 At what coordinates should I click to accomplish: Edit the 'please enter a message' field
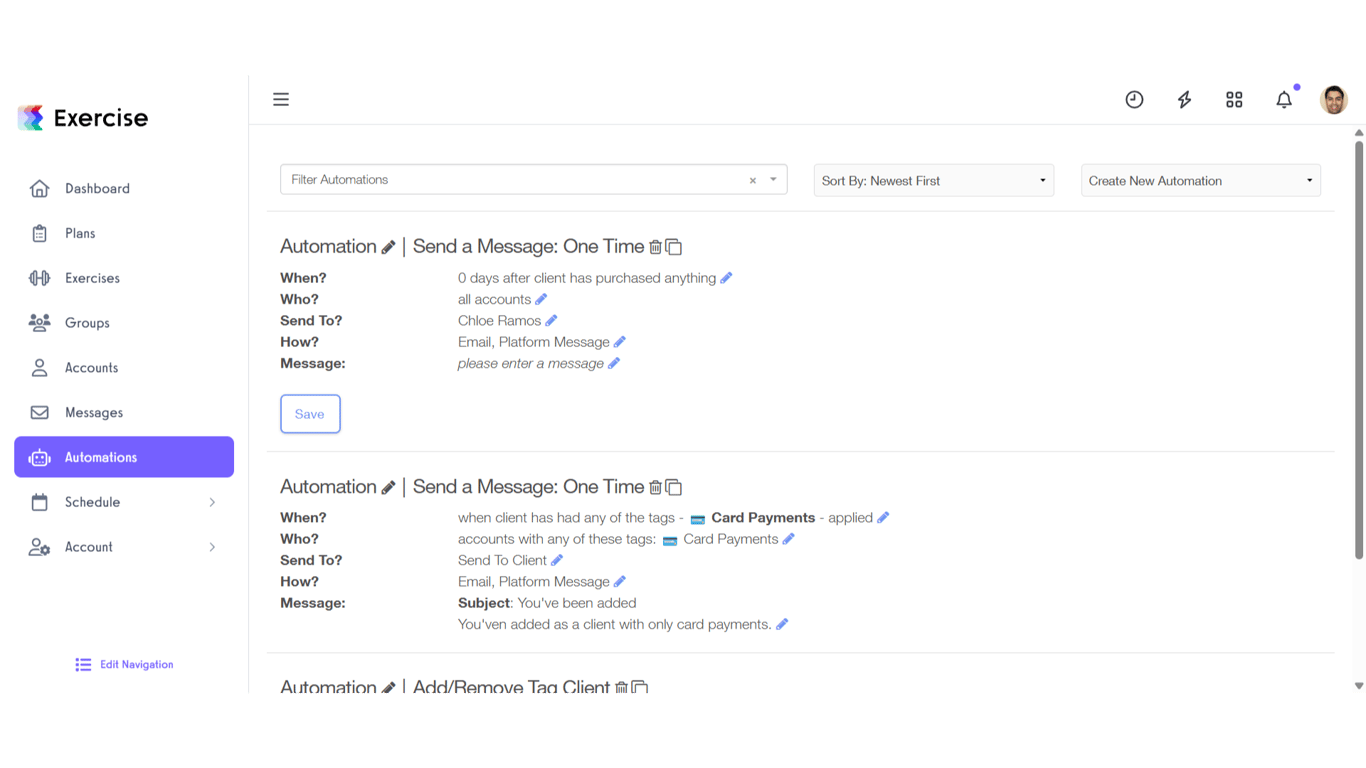click(x=614, y=364)
